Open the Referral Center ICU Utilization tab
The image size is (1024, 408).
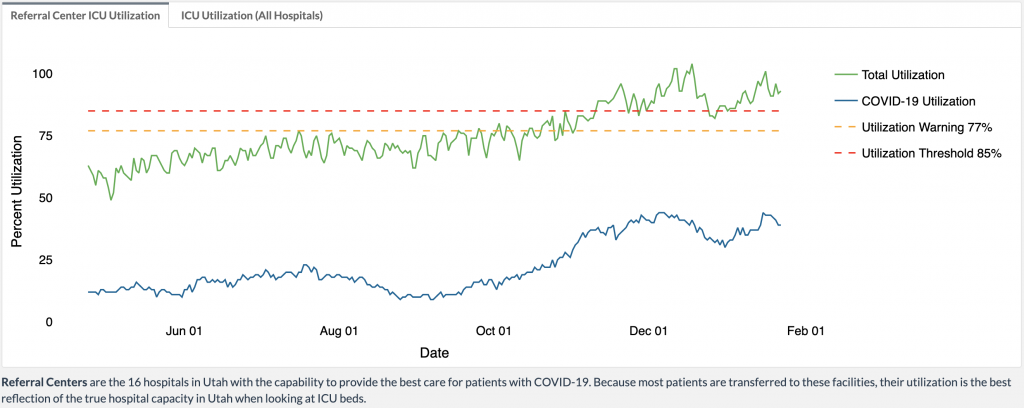85,17
